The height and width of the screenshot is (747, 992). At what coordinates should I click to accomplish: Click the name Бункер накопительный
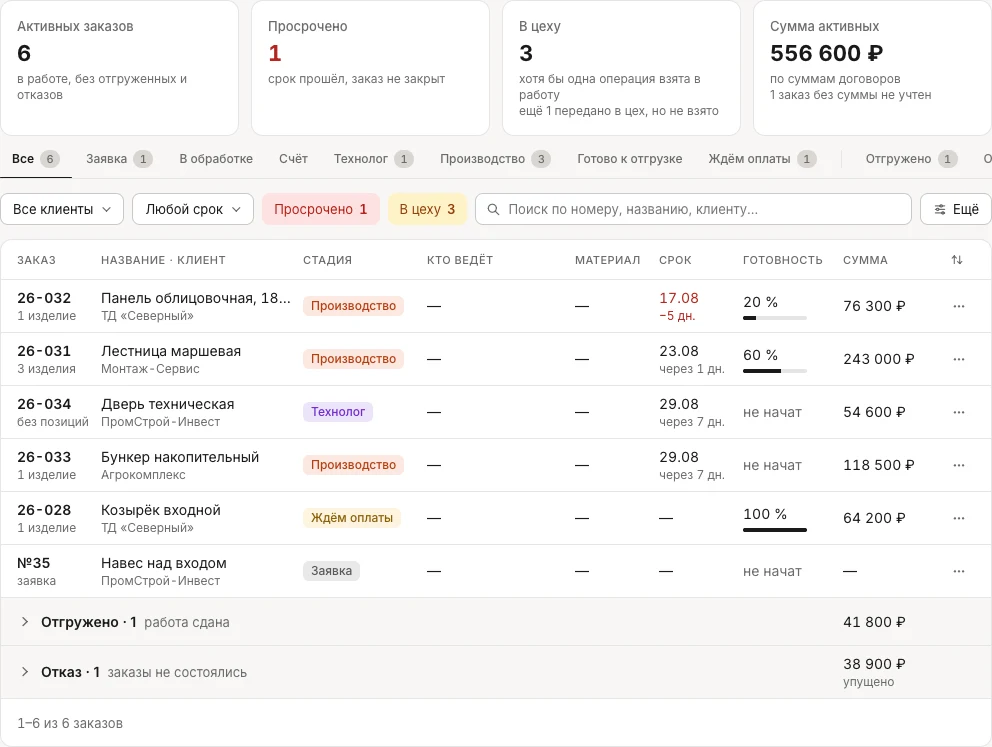click(180, 457)
